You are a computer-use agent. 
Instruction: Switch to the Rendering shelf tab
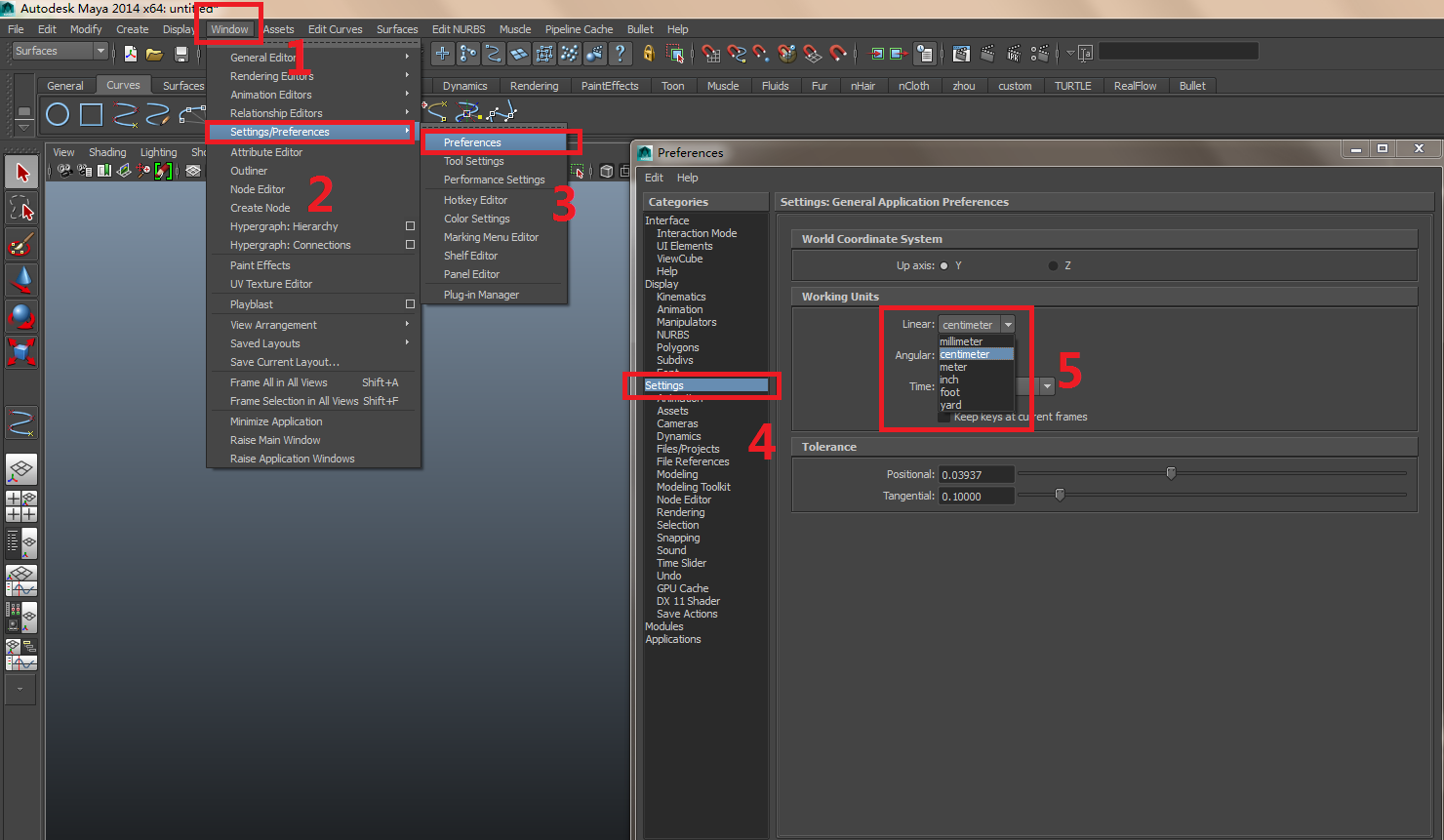[534, 86]
